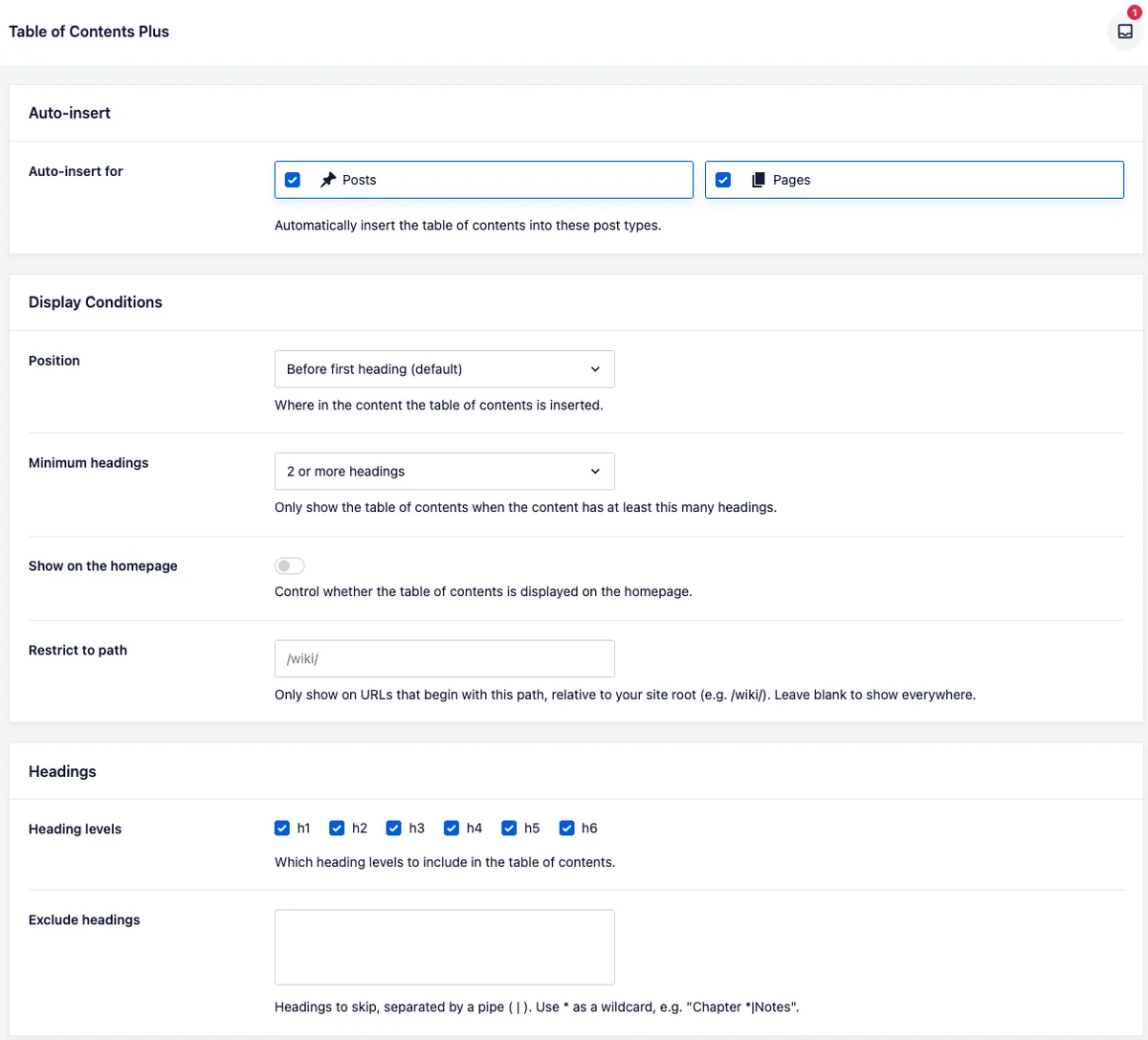The width and height of the screenshot is (1148, 1040).
Task: Click the 'Show on the homepage' label
Action: pyautogui.click(x=103, y=565)
